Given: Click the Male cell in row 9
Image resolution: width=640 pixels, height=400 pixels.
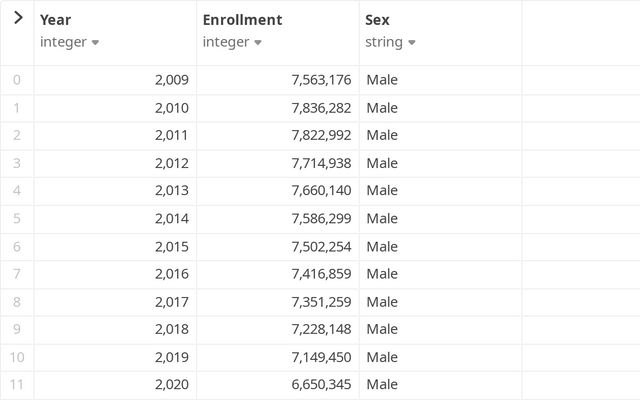Looking at the screenshot, I should pyautogui.click(x=440, y=329).
